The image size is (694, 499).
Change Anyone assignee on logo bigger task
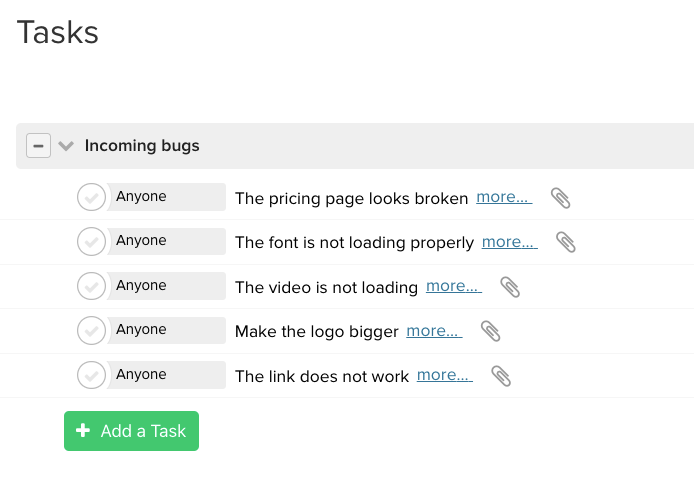coord(166,330)
